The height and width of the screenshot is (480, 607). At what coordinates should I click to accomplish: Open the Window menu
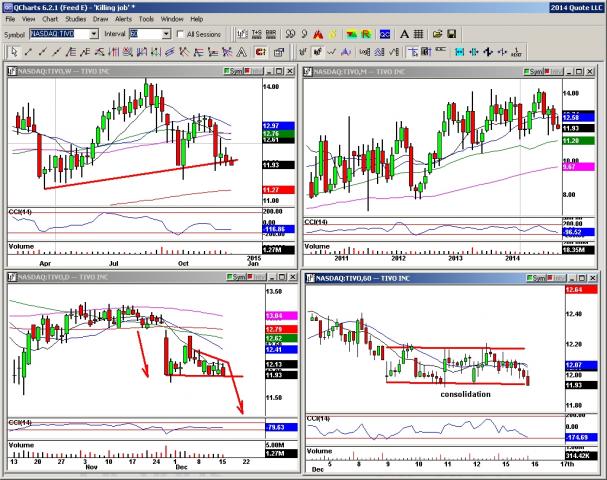pyautogui.click(x=172, y=19)
